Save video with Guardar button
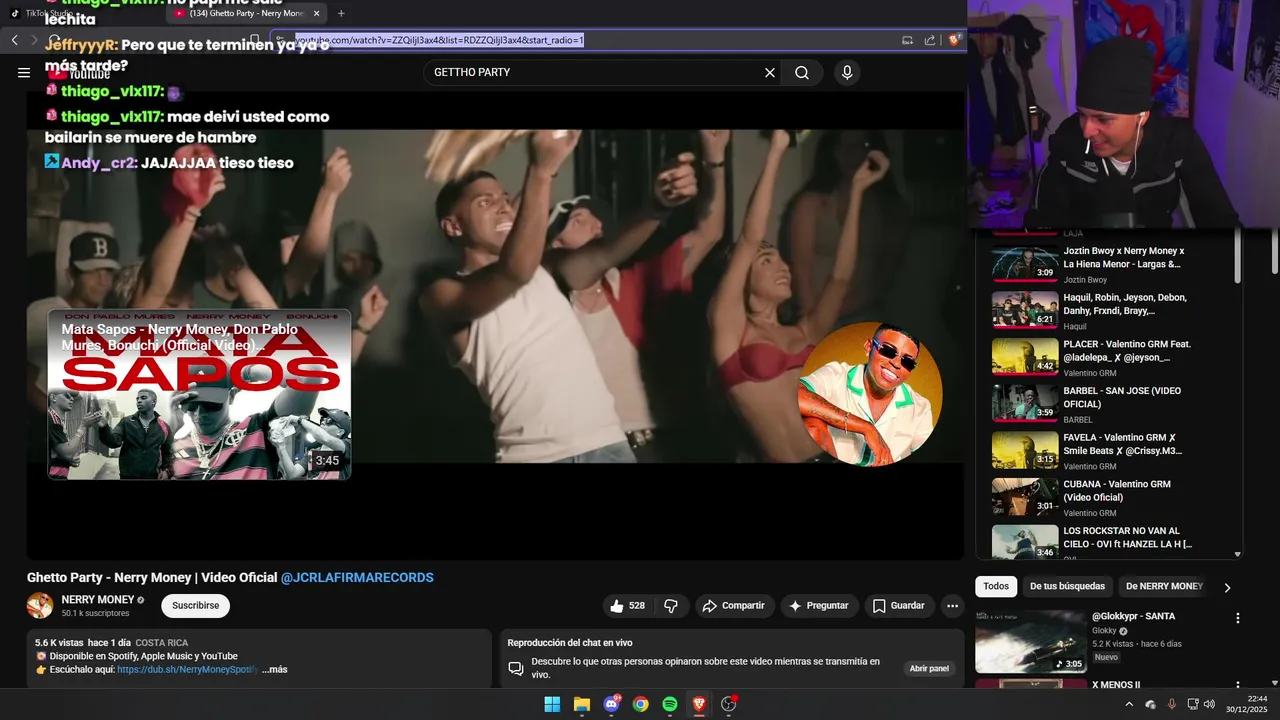This screenshot has width=1280, height=720. (898, 606)
